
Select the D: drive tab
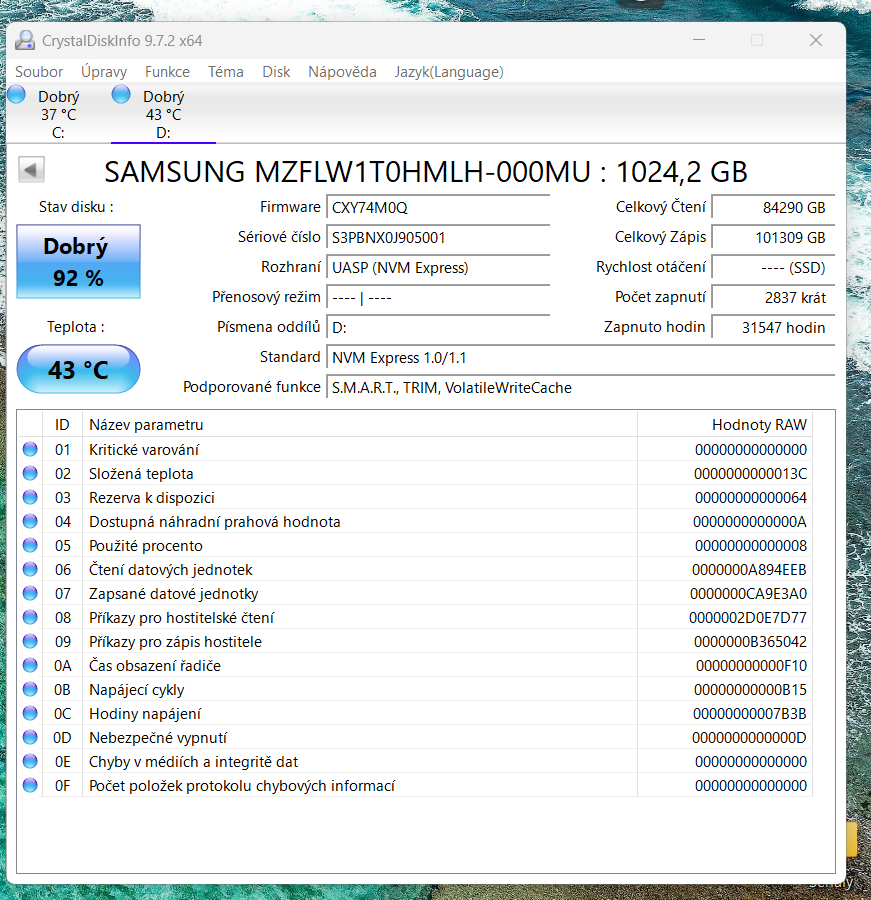click(x=163, y=113)
